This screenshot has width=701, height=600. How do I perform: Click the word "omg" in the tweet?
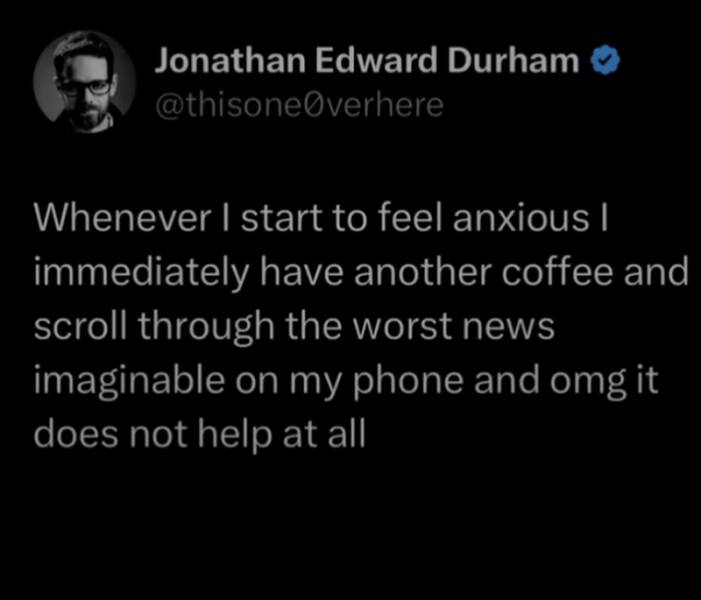[x=588, y=383]
